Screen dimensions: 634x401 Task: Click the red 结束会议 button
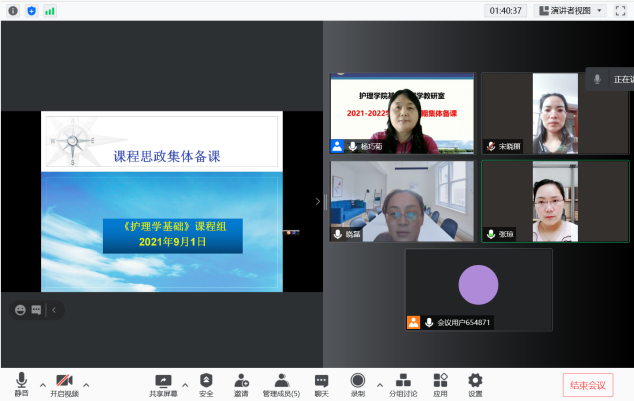click(x=588, y=385)
